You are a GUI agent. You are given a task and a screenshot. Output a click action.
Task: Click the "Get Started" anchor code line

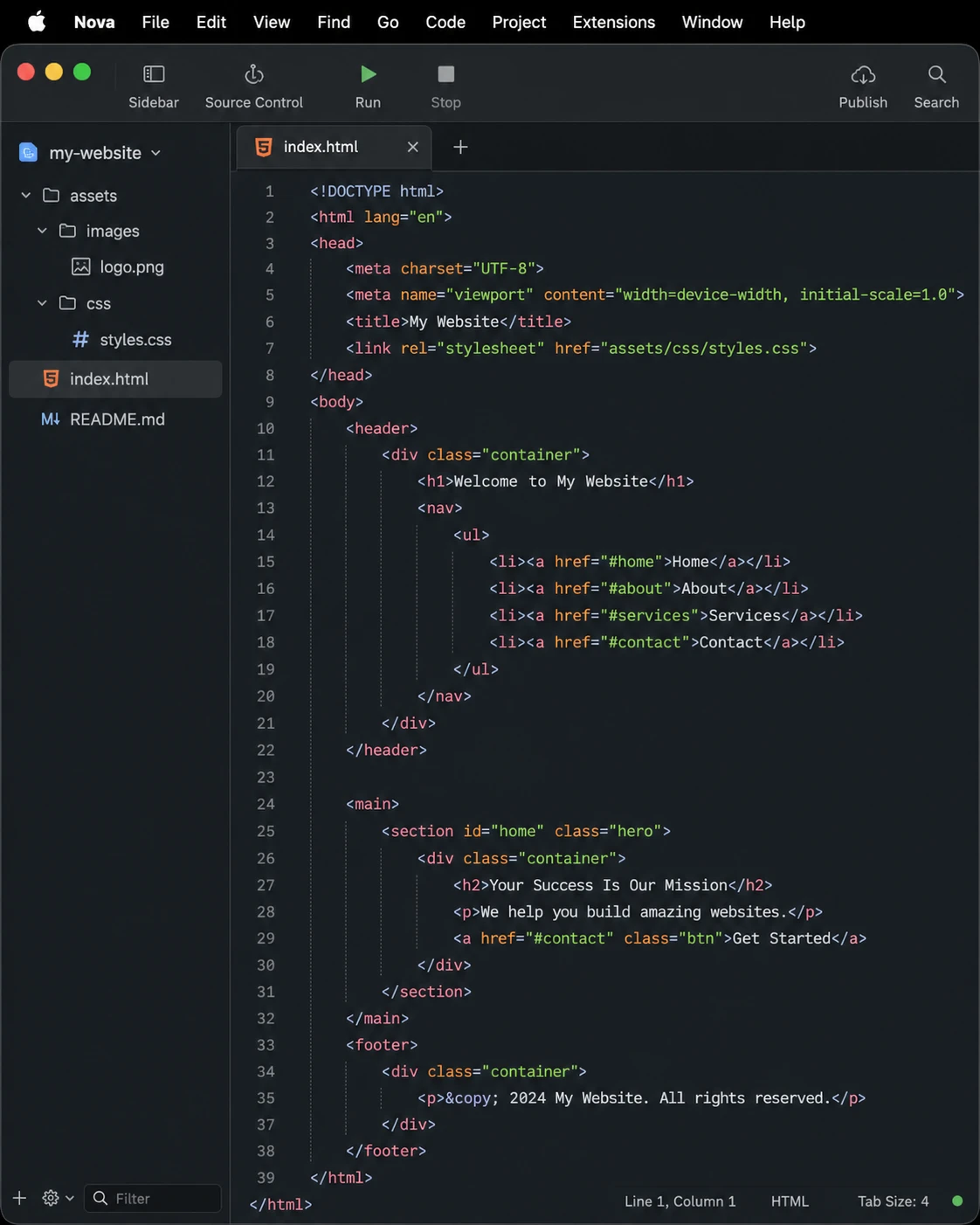click(659, 938)
